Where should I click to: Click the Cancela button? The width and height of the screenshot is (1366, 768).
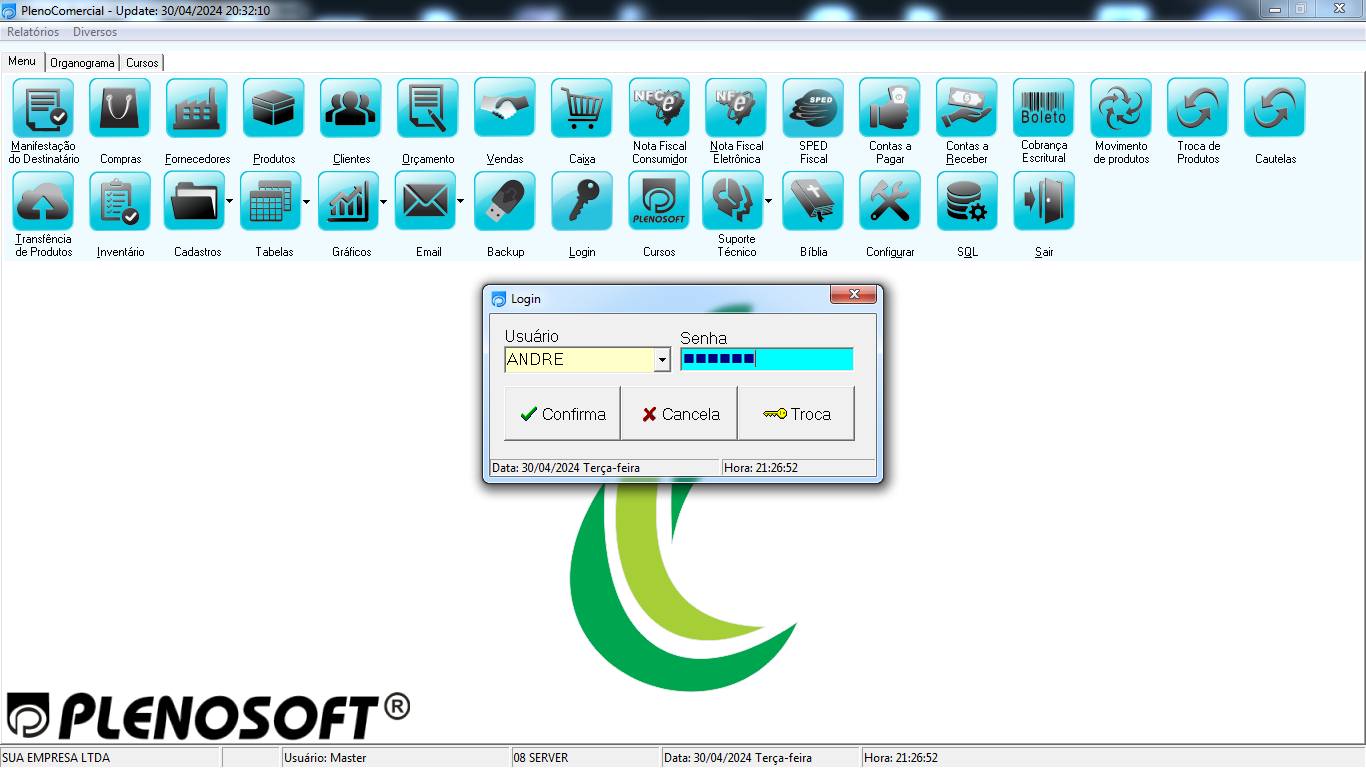point(679,414)
